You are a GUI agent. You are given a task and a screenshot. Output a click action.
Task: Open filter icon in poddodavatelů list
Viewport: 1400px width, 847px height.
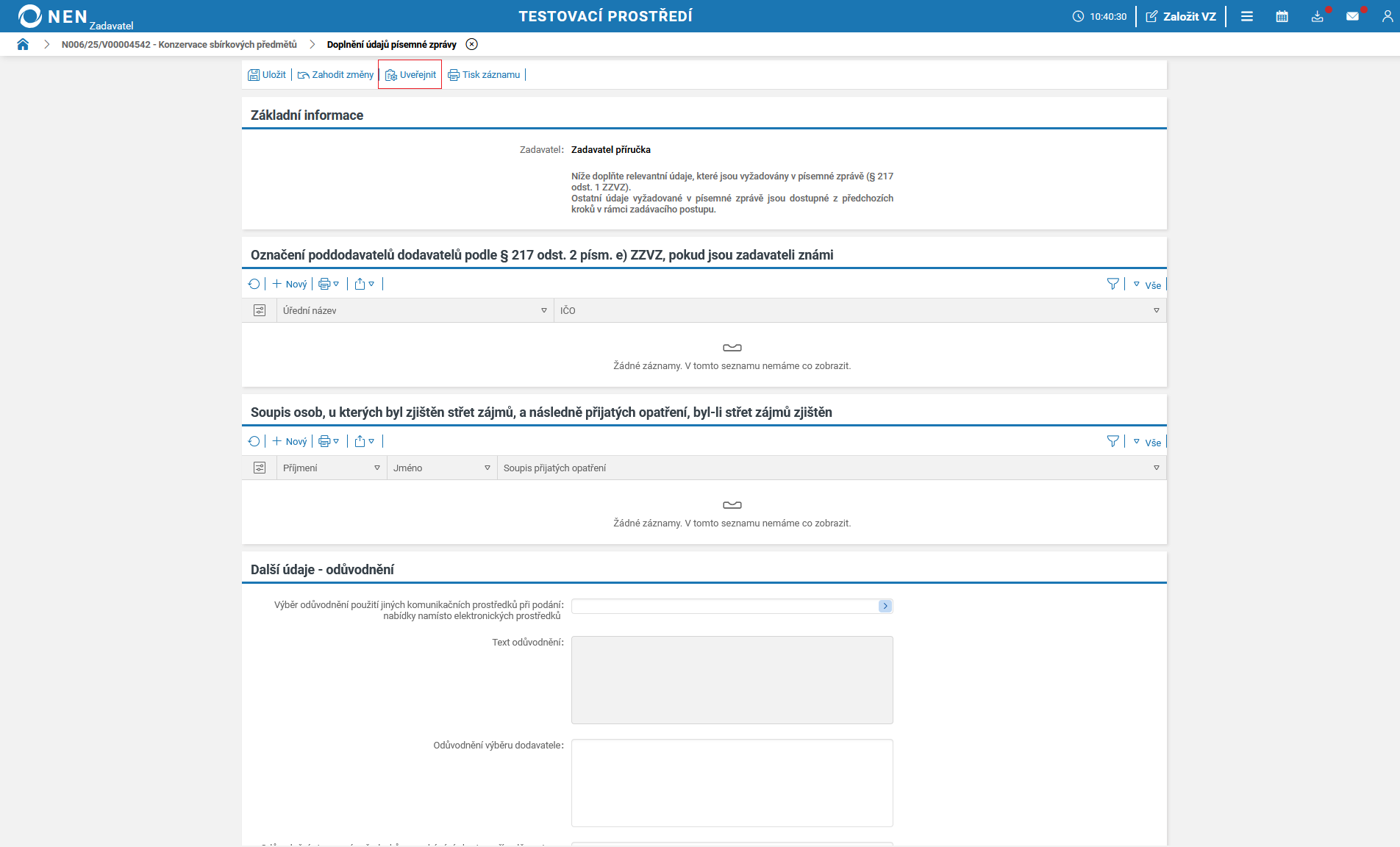point(1113,284)
